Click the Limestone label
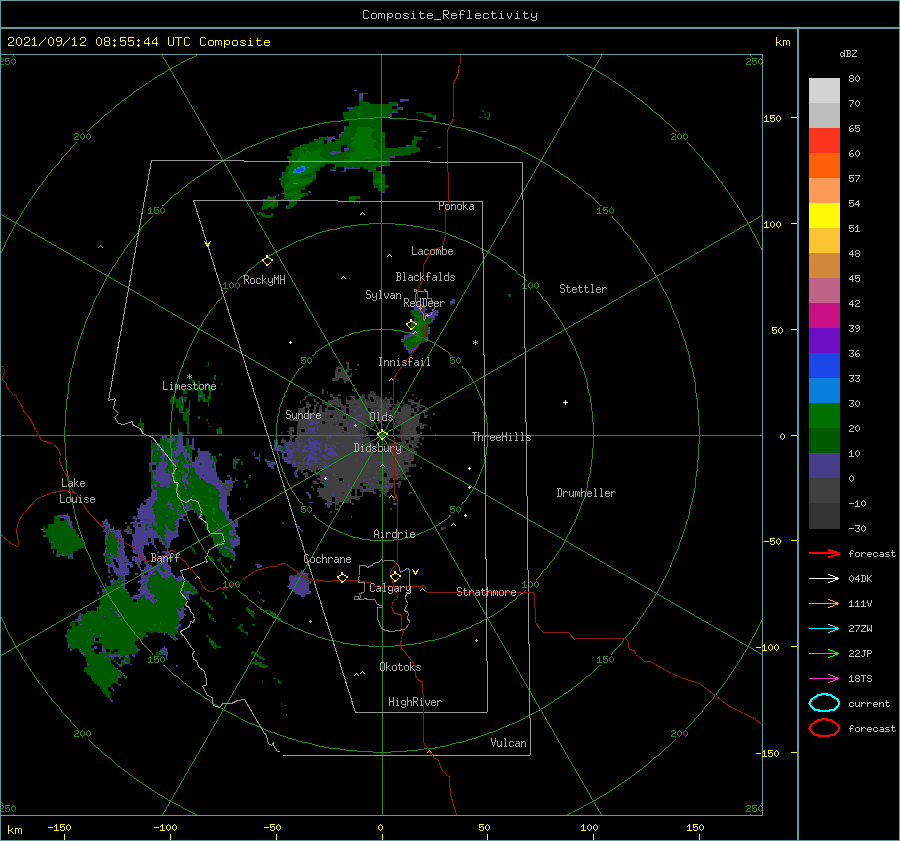Image resolution: width=900 pixels, height=841 pixels. 189,386
